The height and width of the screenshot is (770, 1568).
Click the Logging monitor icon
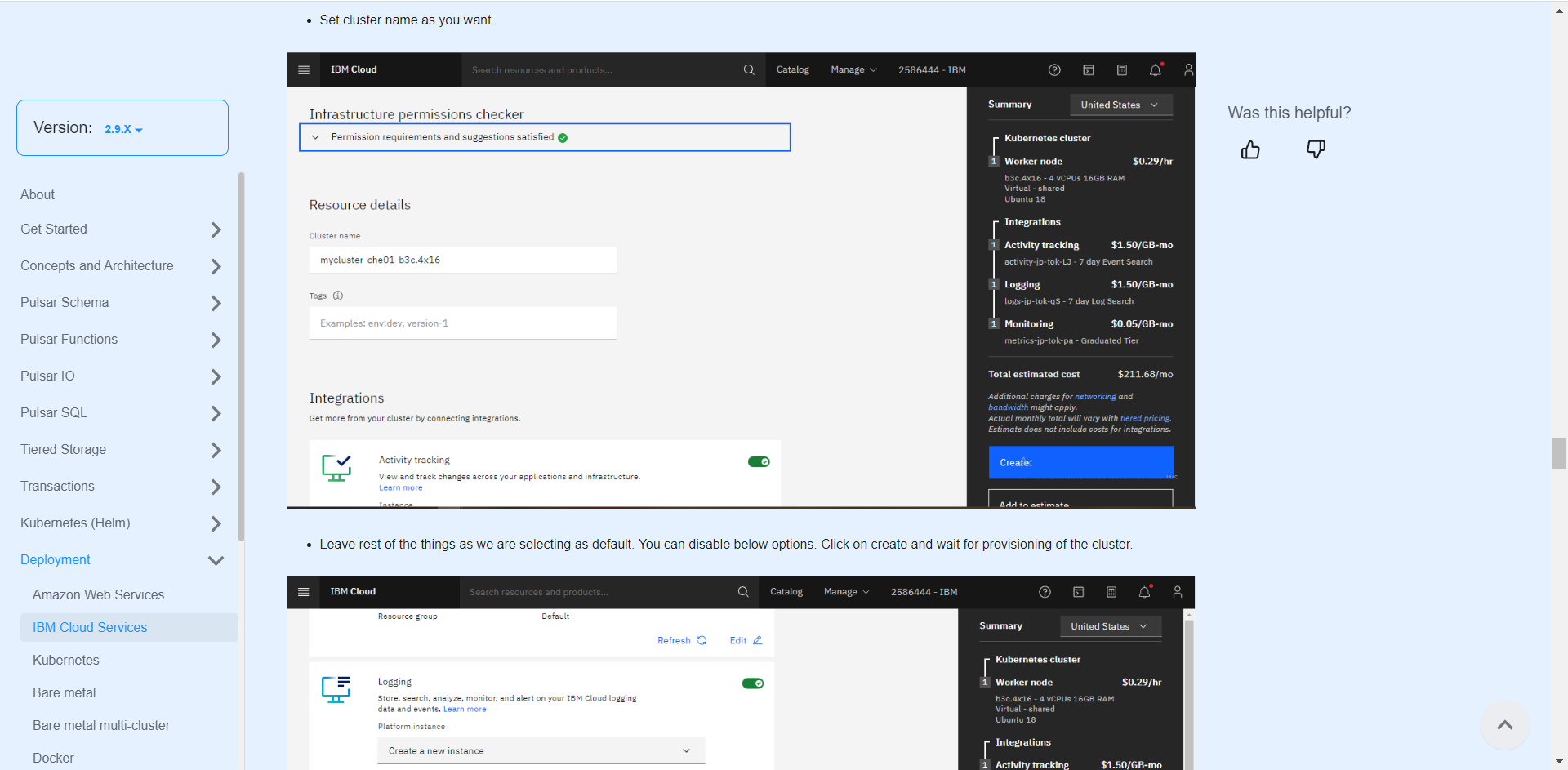336,690
